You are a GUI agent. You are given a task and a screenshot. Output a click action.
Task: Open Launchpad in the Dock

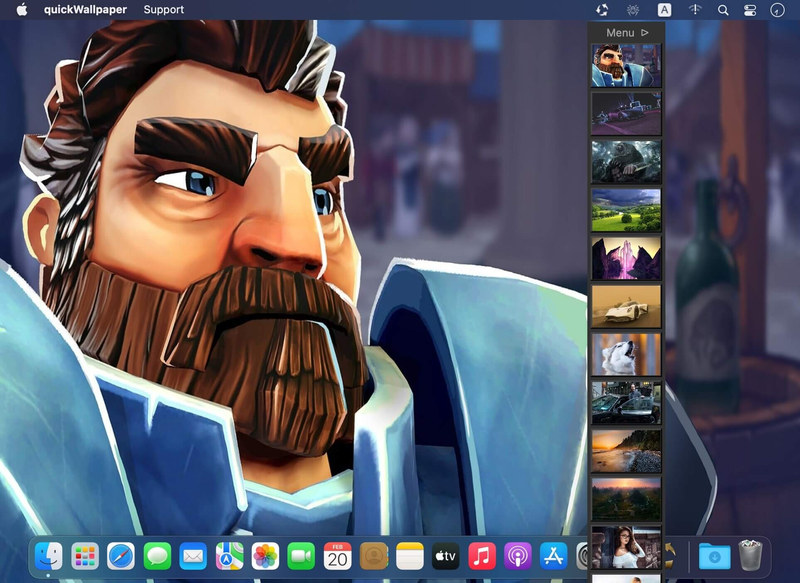tap(85, 556)
